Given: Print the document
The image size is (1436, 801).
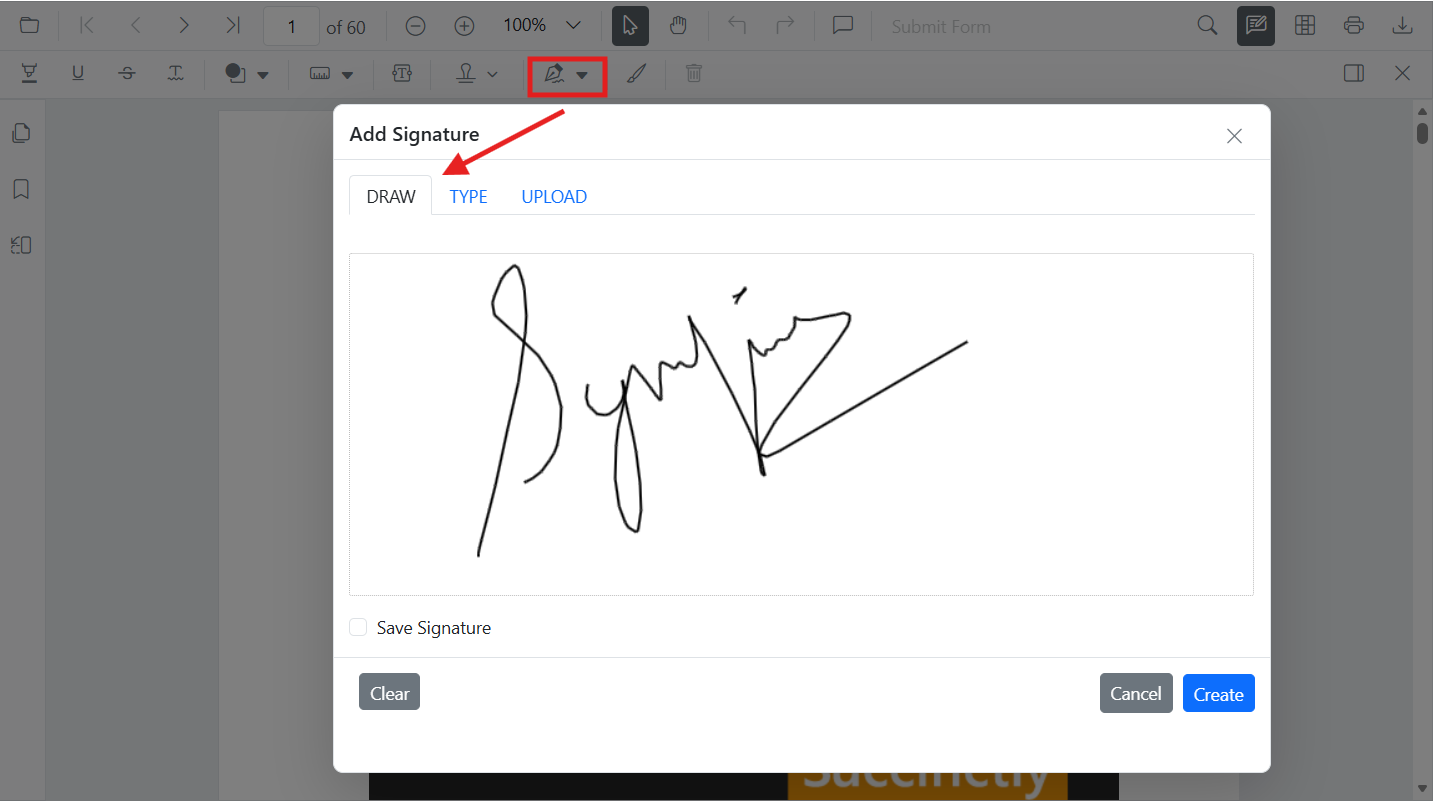Looking at the screenshot, I should [x=1354, y=25].
